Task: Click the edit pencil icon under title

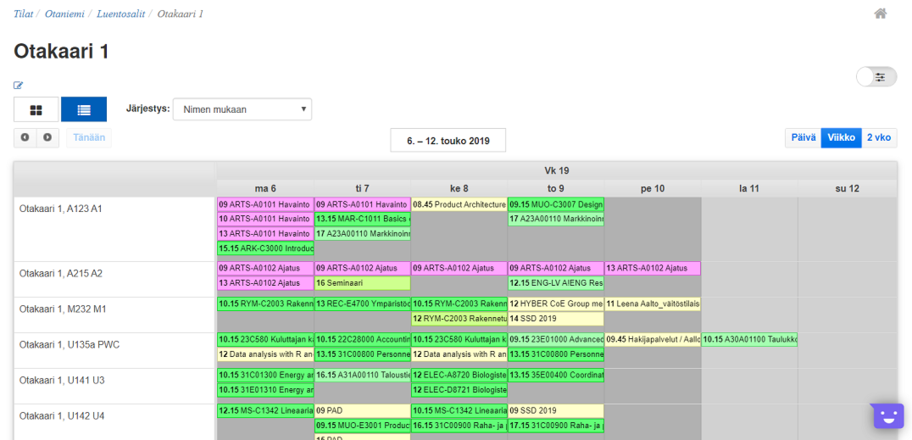Action: coord(18,86)
